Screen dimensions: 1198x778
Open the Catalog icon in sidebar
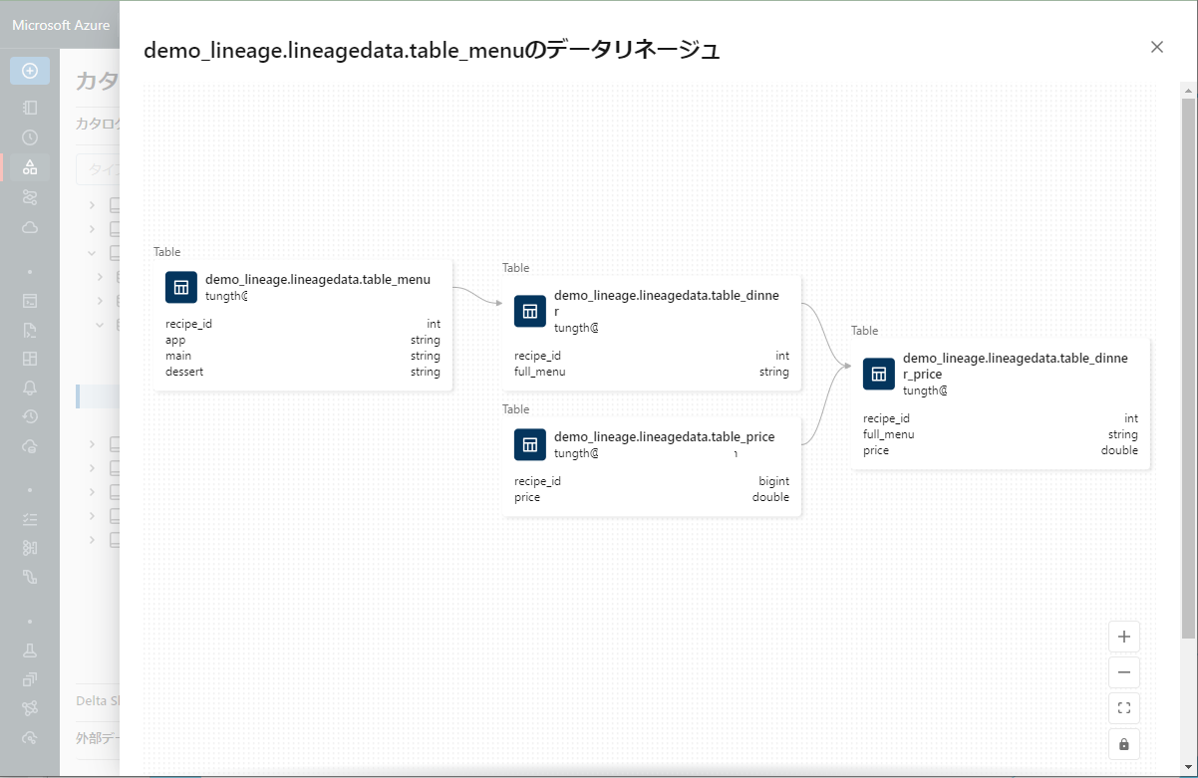[30, 167]
